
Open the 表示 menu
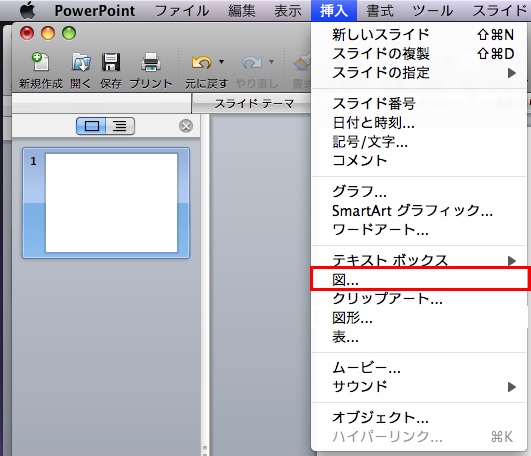point(288,11)
